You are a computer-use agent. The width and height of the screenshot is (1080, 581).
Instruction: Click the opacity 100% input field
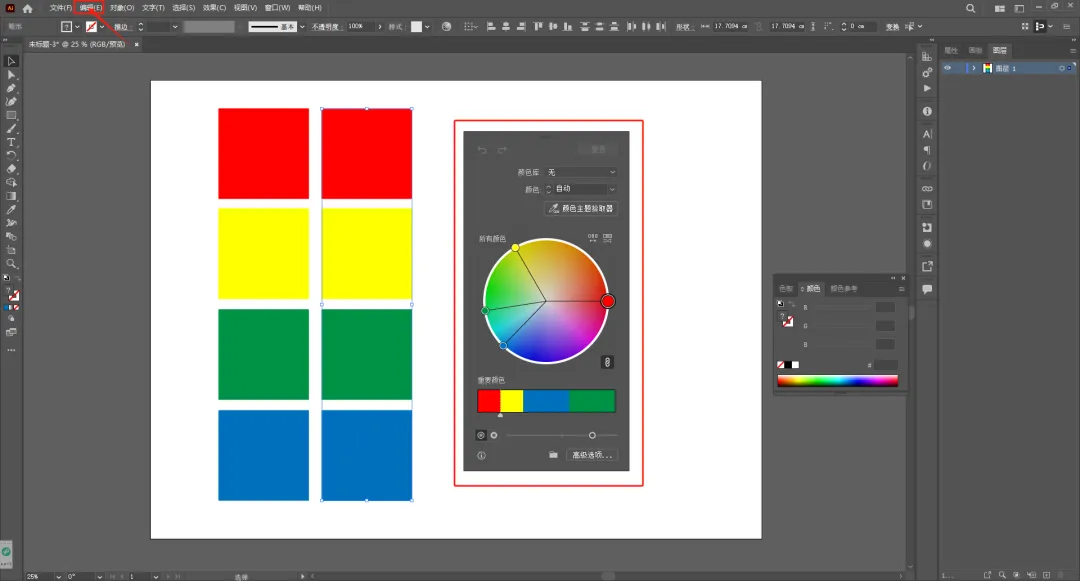(360, 26)
